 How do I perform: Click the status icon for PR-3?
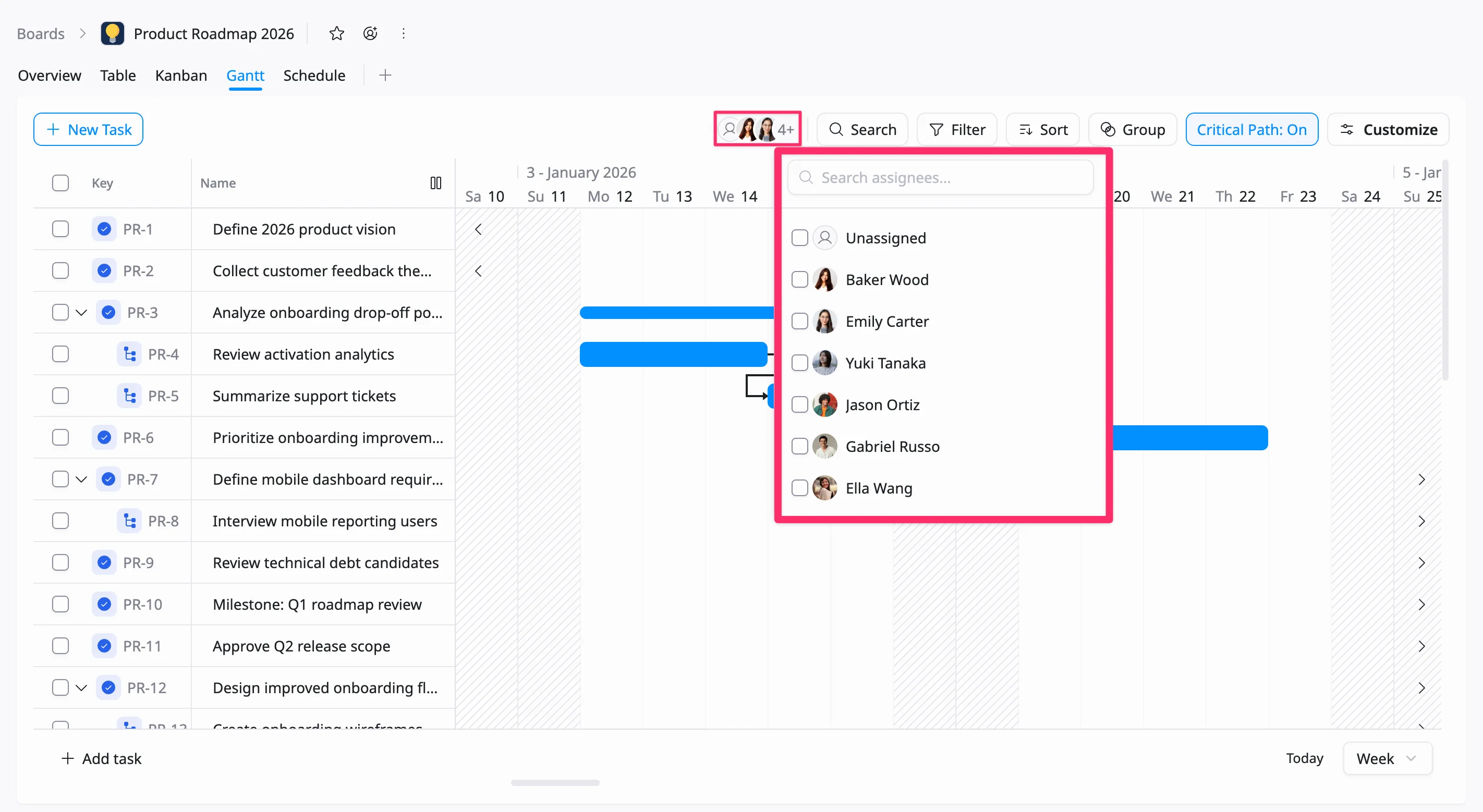pos(108,313)
